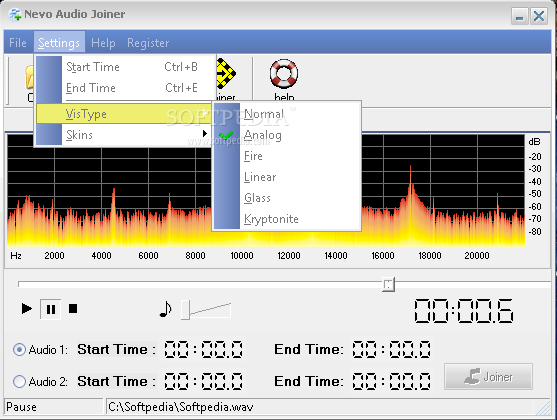The width and height of the screenshot is (557, 420).
Task: Open the File menu
Action: (x=18, y=43)
